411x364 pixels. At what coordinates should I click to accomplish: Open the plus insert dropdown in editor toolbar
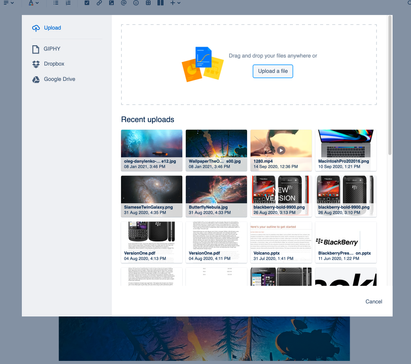(175, 3)
